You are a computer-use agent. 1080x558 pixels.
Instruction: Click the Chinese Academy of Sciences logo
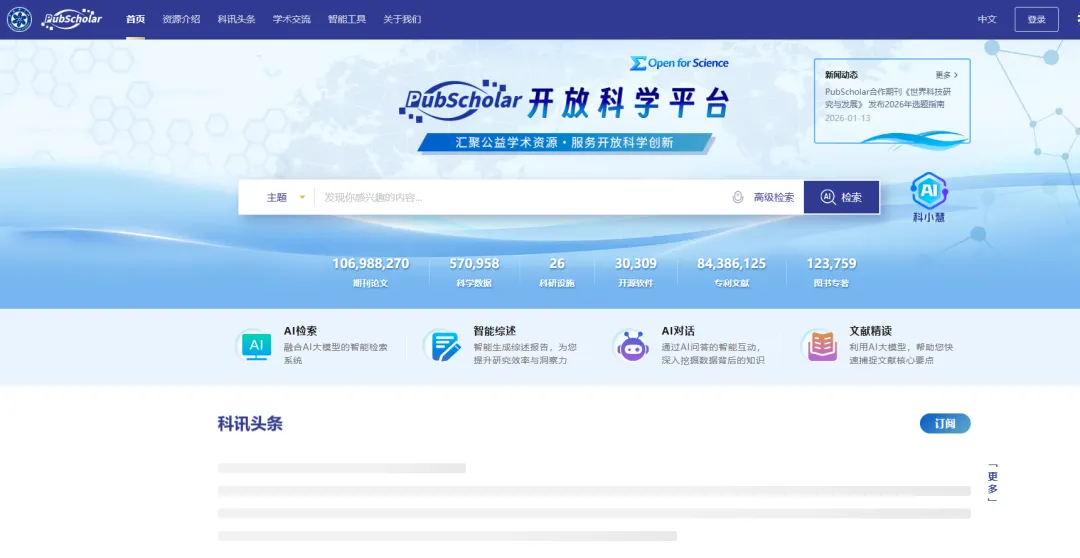point(19,19)
